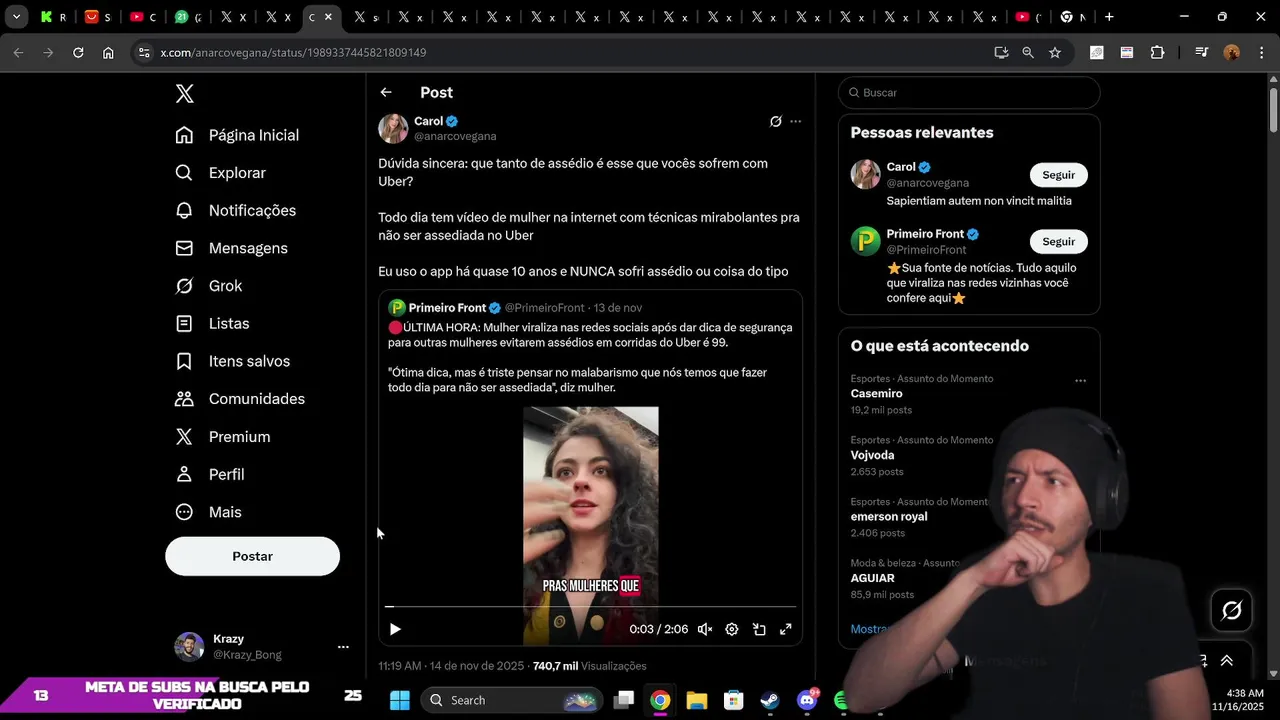1280x720 pixels.
Task: Click the 740,7 mil Visualizações count
Action: pos(590,666)
